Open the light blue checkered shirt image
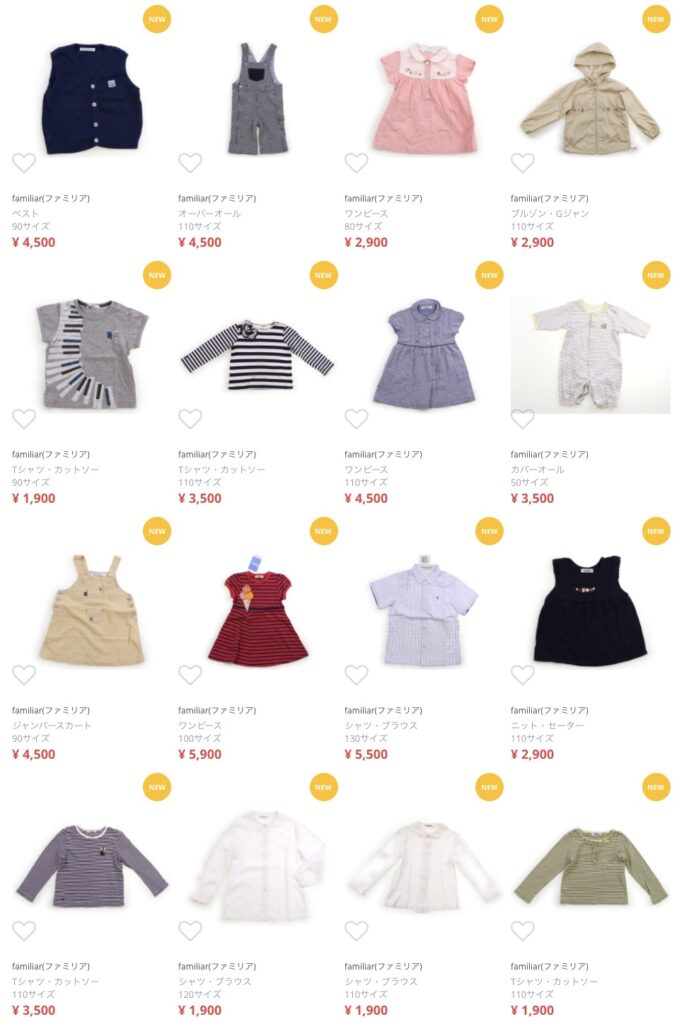This screenshot has height=1024, width=684. (x=424, y=613)
